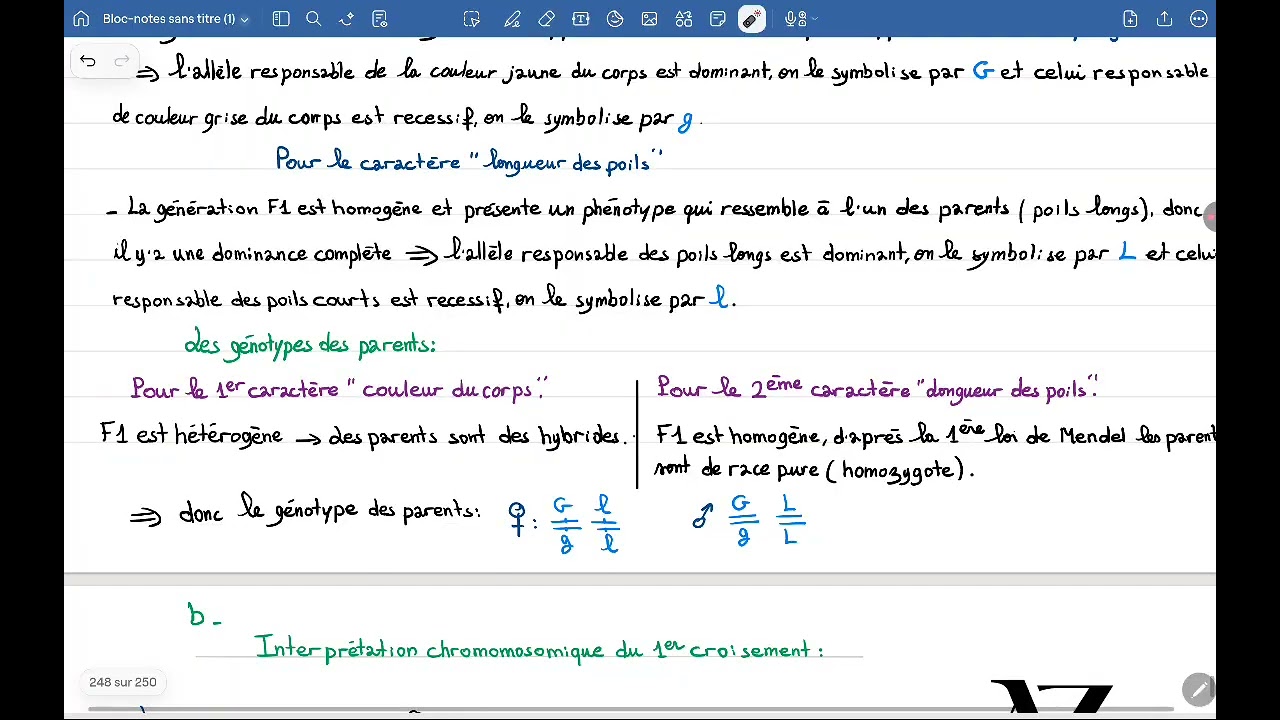
Task: Click the 248 sur 250 page indicator
Action: 123,682
